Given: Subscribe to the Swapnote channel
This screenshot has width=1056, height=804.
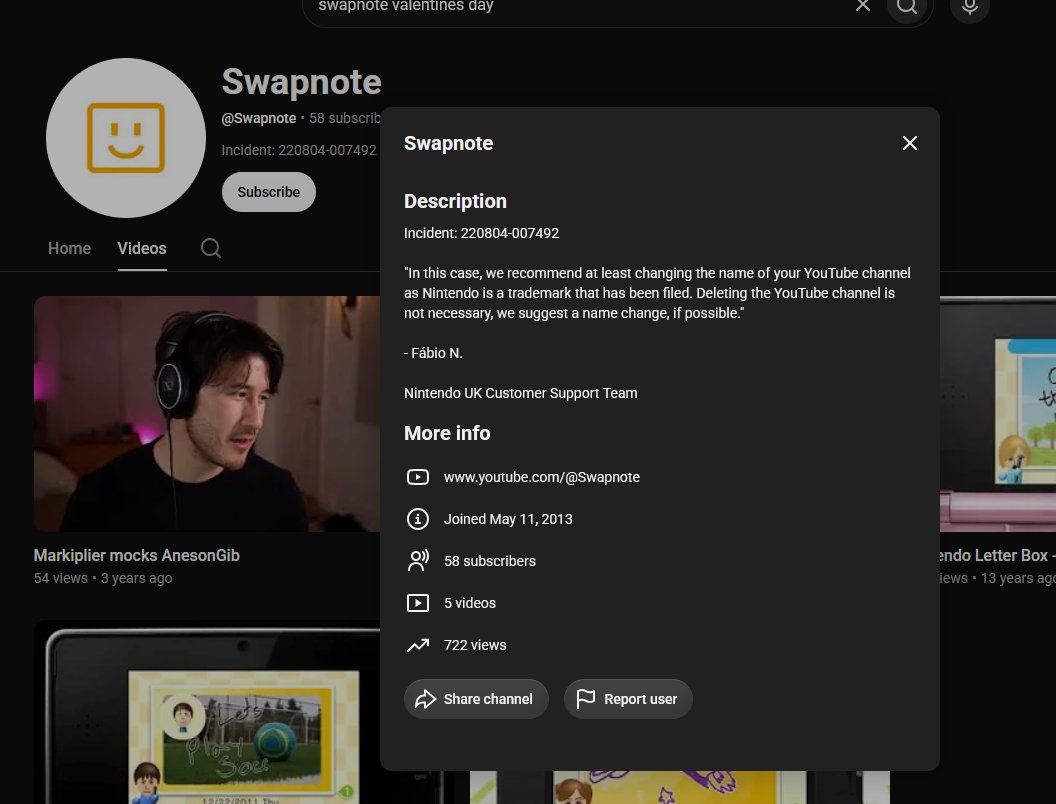Looking at the screenshot, I should pyautogui.click(x=269, y=192).
